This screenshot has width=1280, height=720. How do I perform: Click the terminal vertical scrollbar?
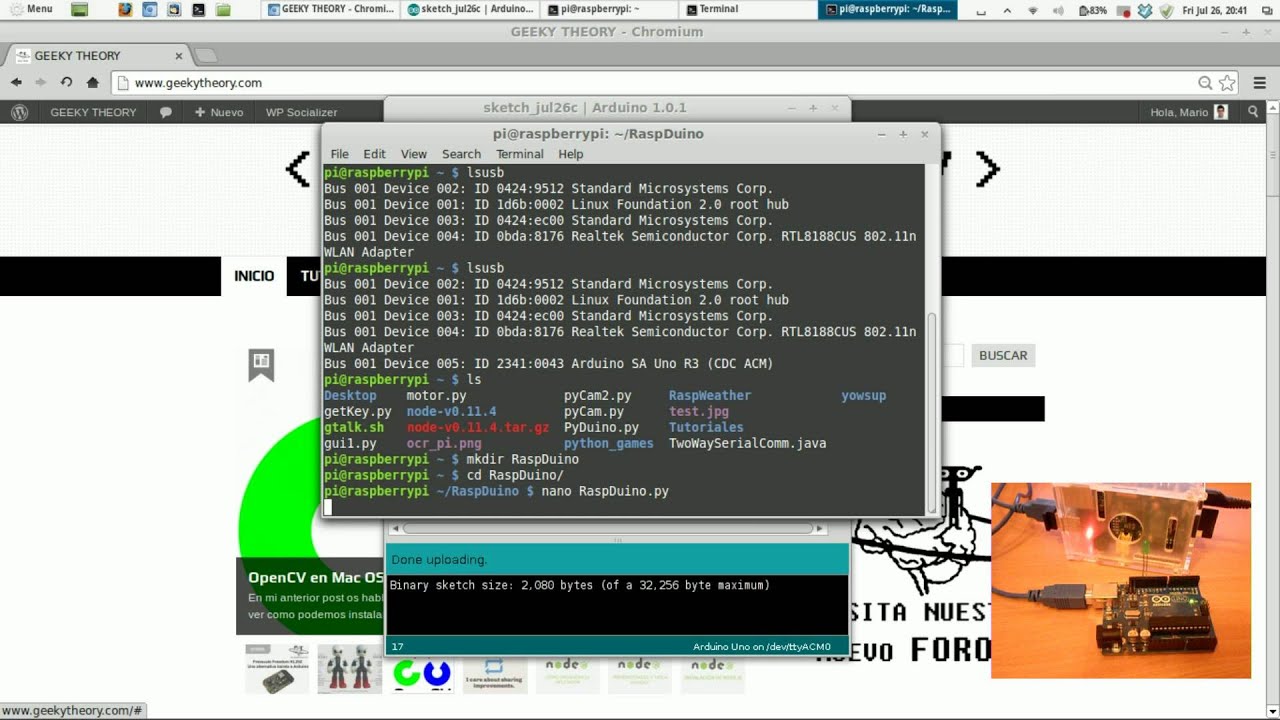(933, 411)
